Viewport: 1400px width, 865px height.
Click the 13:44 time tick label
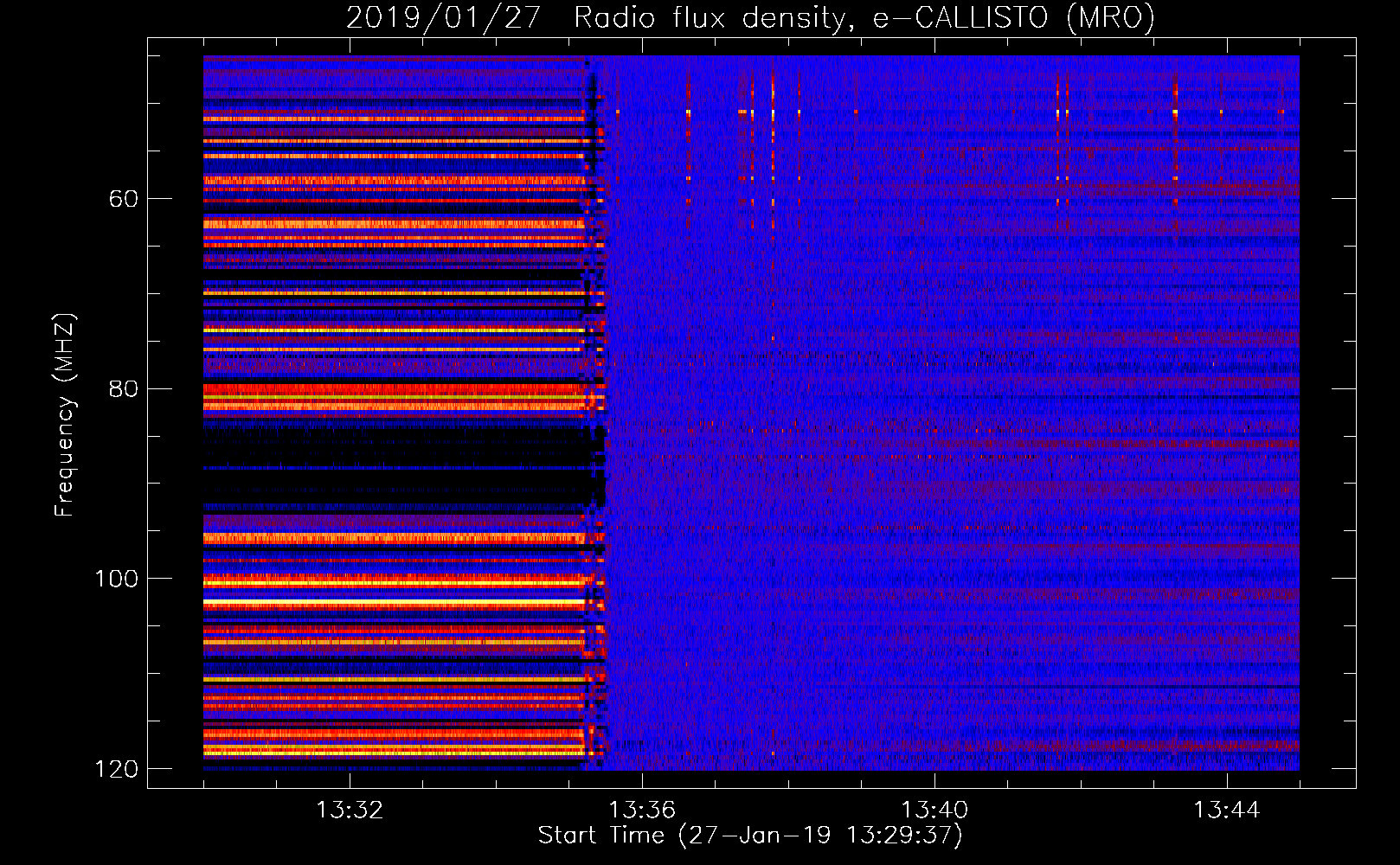pos(1227,811)
